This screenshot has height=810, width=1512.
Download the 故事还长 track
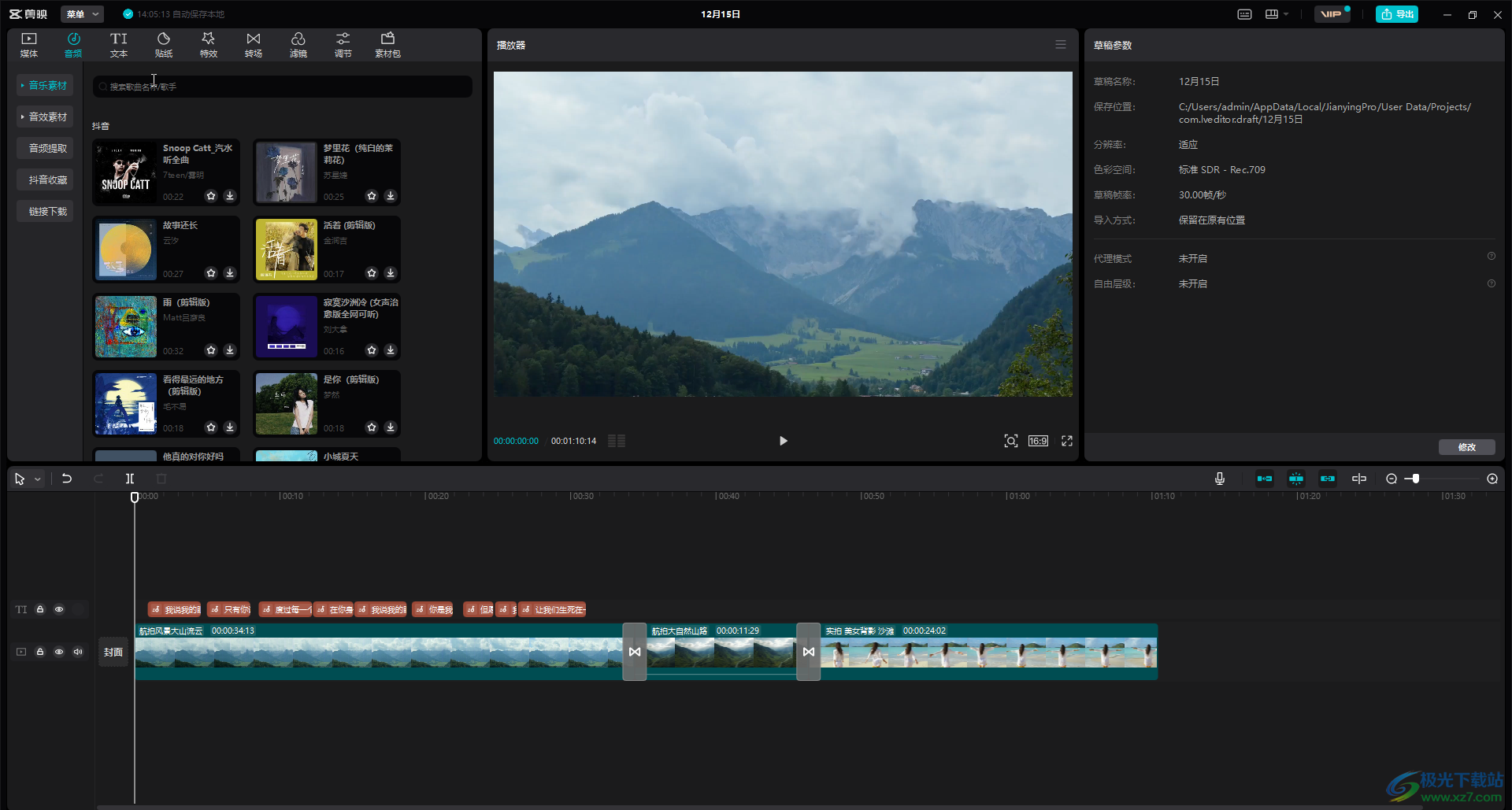(x=230, y=273)
